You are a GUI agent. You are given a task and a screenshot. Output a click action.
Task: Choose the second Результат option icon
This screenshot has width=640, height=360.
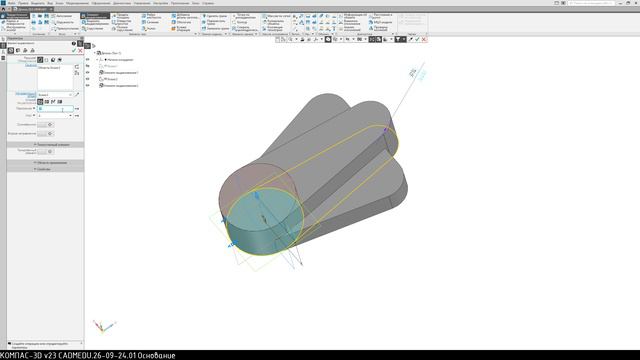pos(47,60)
